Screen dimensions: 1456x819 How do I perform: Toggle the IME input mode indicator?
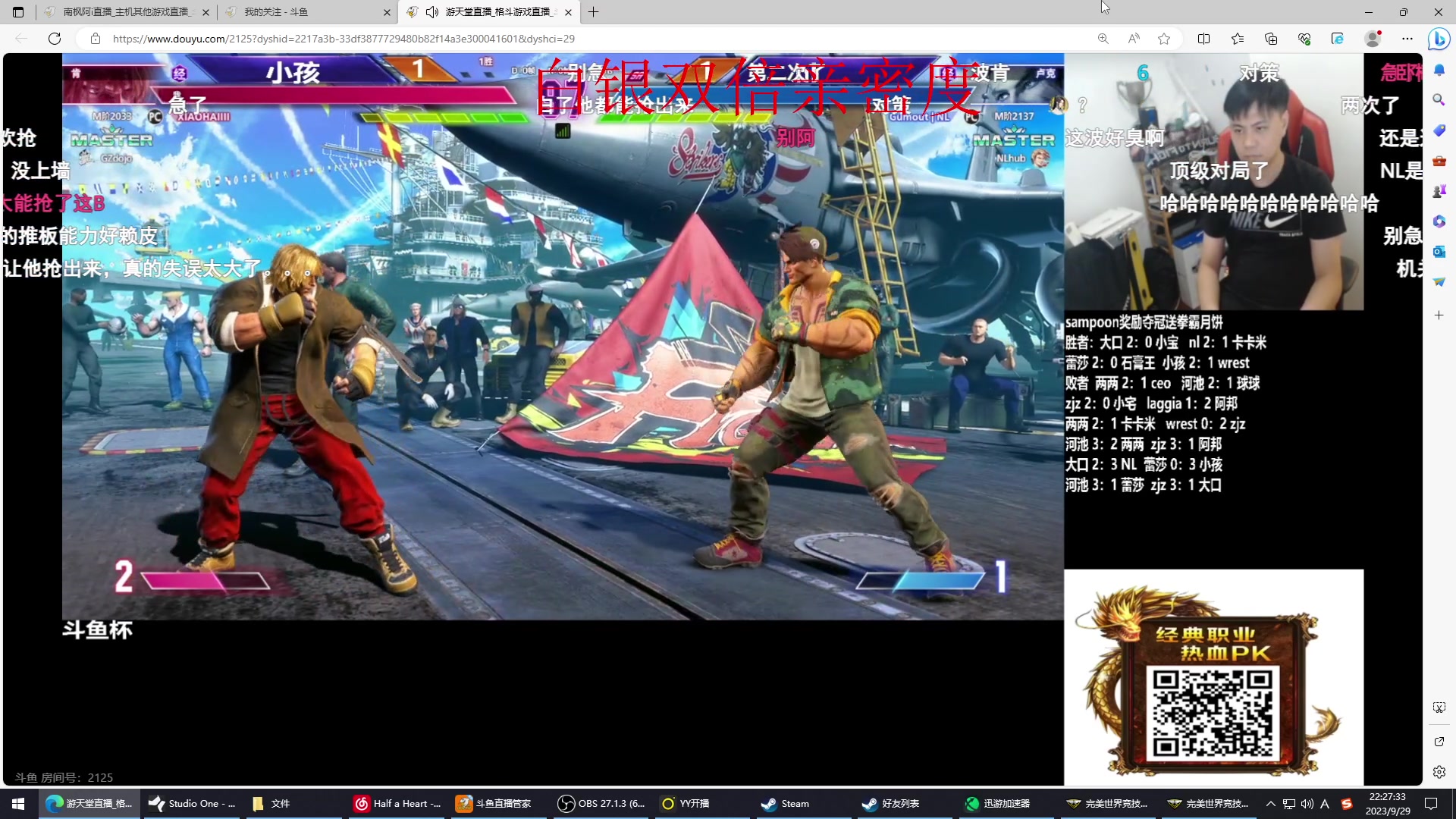(1325, 804)
